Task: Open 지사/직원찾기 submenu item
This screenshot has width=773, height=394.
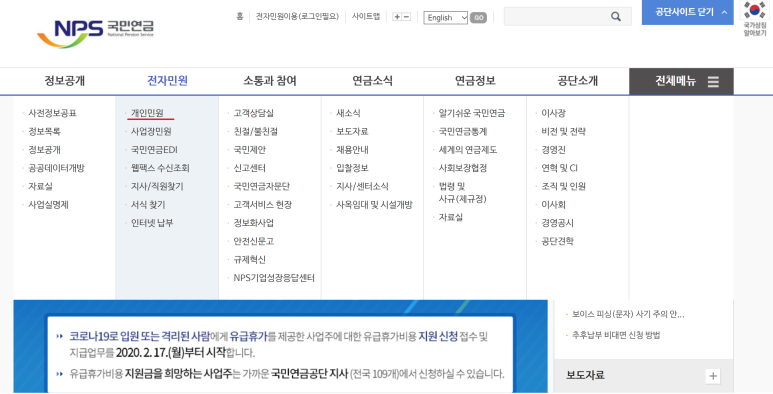Action: click(157, 186)
